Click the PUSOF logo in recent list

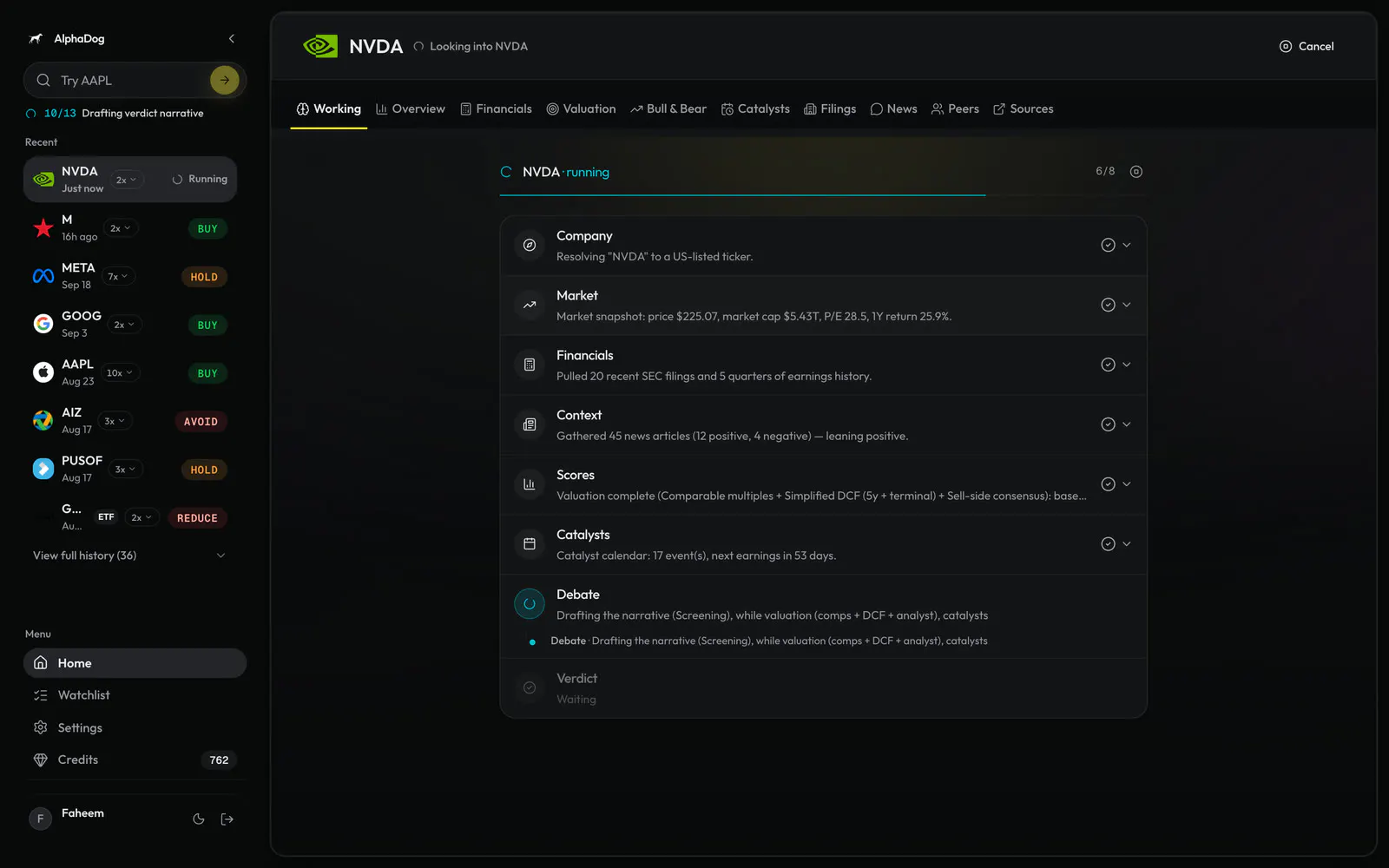tap(43, 469)
